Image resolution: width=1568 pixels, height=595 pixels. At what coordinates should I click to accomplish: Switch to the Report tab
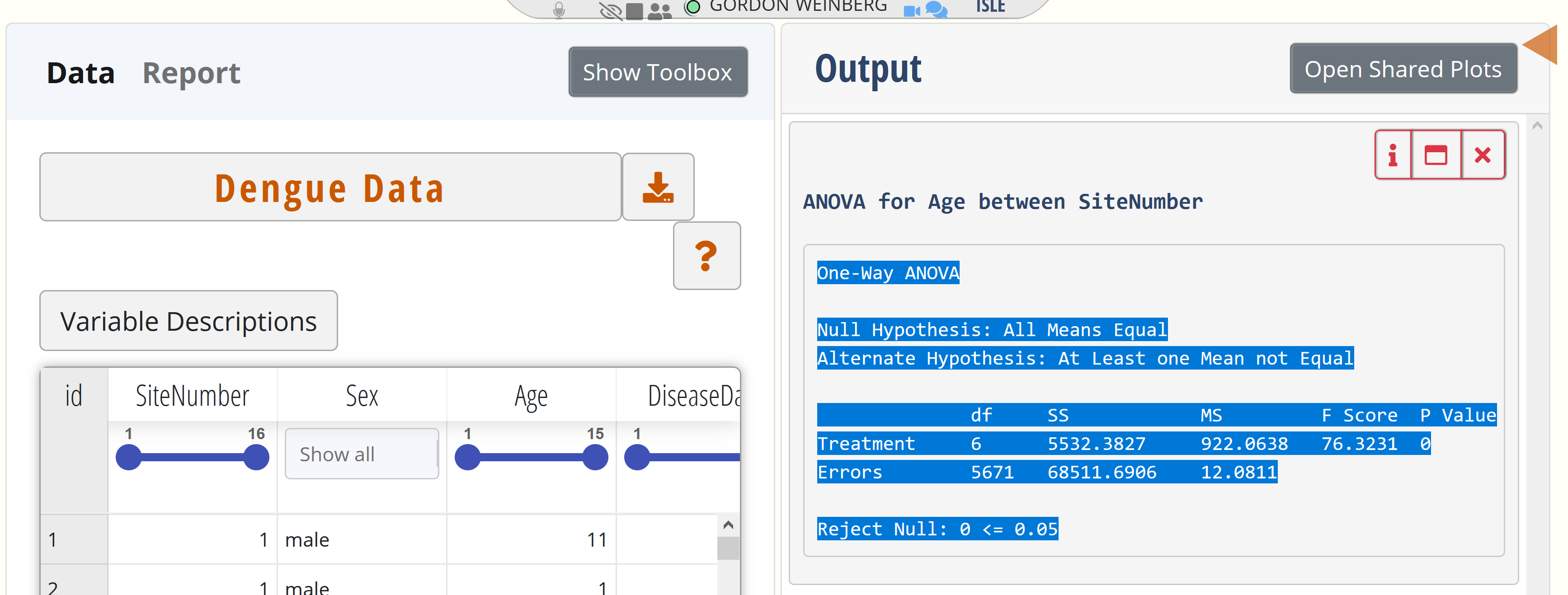click(191, 73)
